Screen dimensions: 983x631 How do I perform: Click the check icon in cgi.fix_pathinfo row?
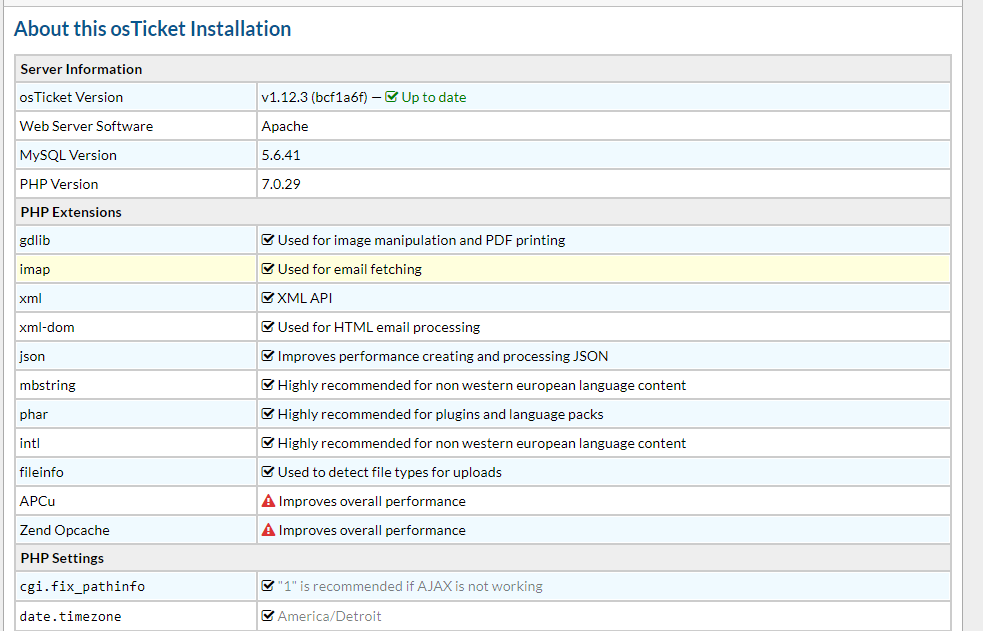268,587
